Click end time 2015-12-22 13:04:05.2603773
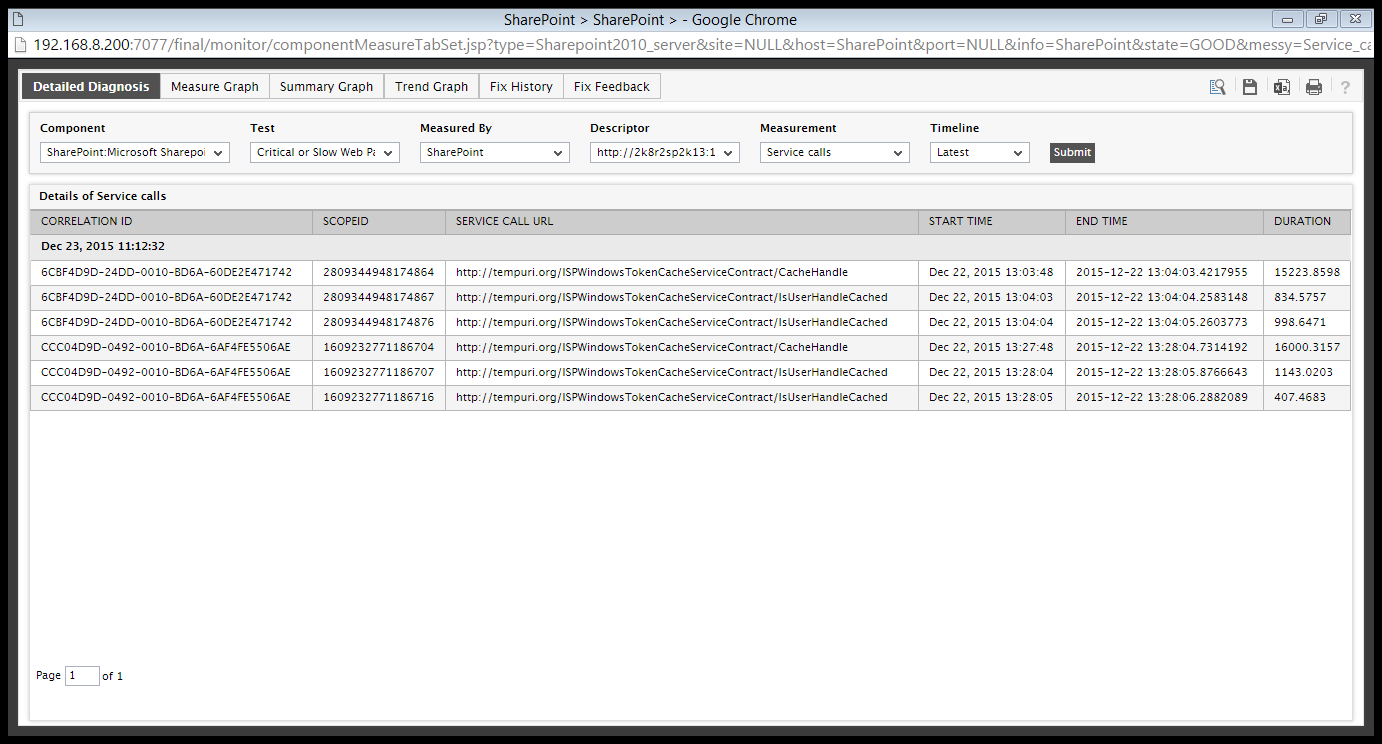Viewport: 1382px width, 744px height. (1162, 322)
